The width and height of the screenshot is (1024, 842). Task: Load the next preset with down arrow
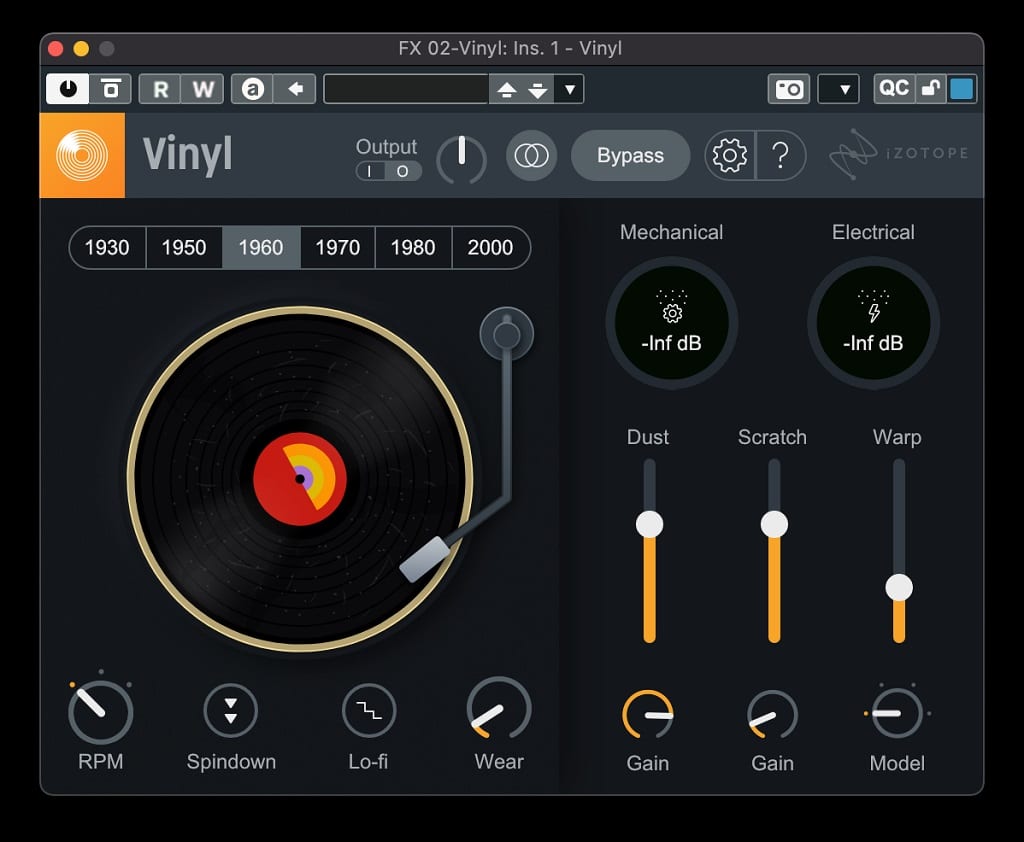tap(537, 89)
